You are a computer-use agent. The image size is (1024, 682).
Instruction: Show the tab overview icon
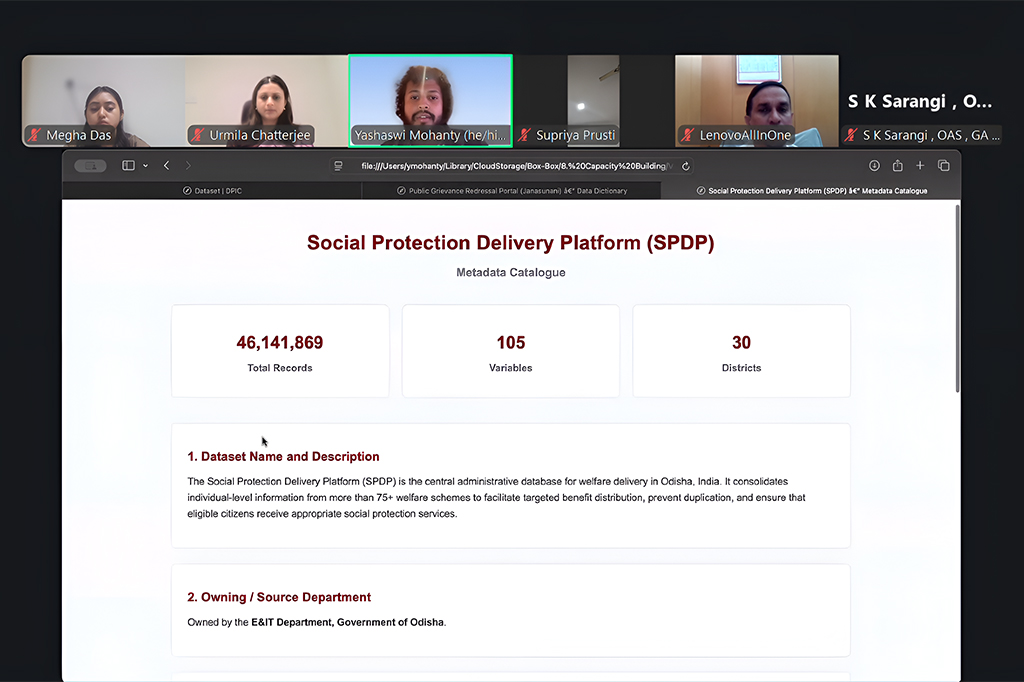[943, 166]
